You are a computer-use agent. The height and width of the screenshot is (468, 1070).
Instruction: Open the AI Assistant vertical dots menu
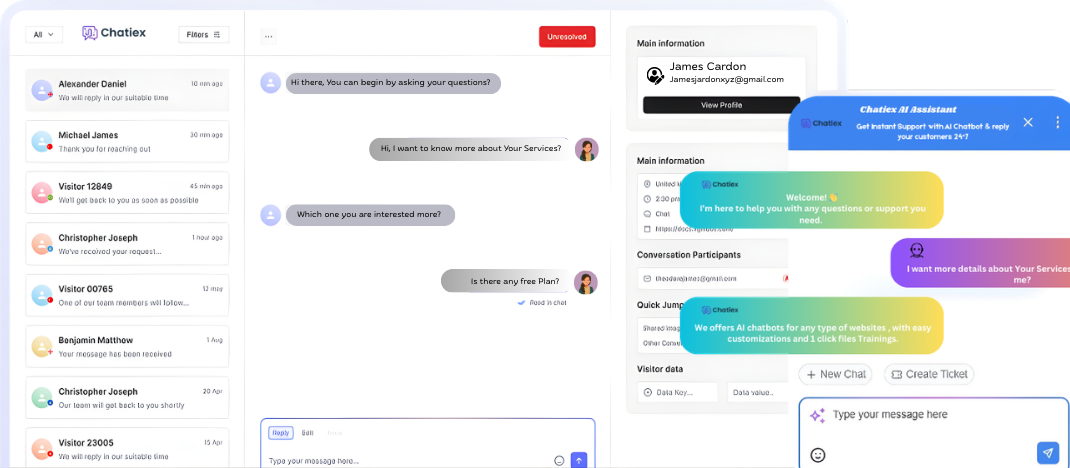pyautogui.click(x=1057, y=122)
